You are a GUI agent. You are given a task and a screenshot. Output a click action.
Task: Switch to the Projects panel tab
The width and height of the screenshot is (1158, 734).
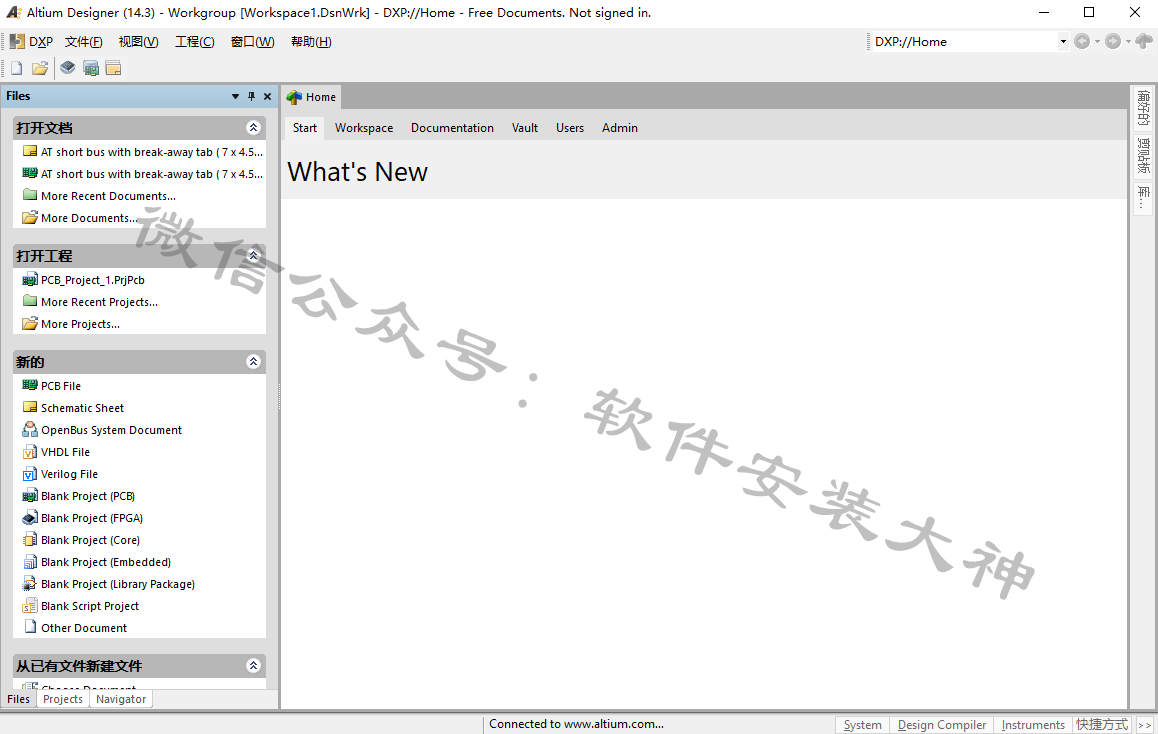pyautogui.click(x=63, y=699)
